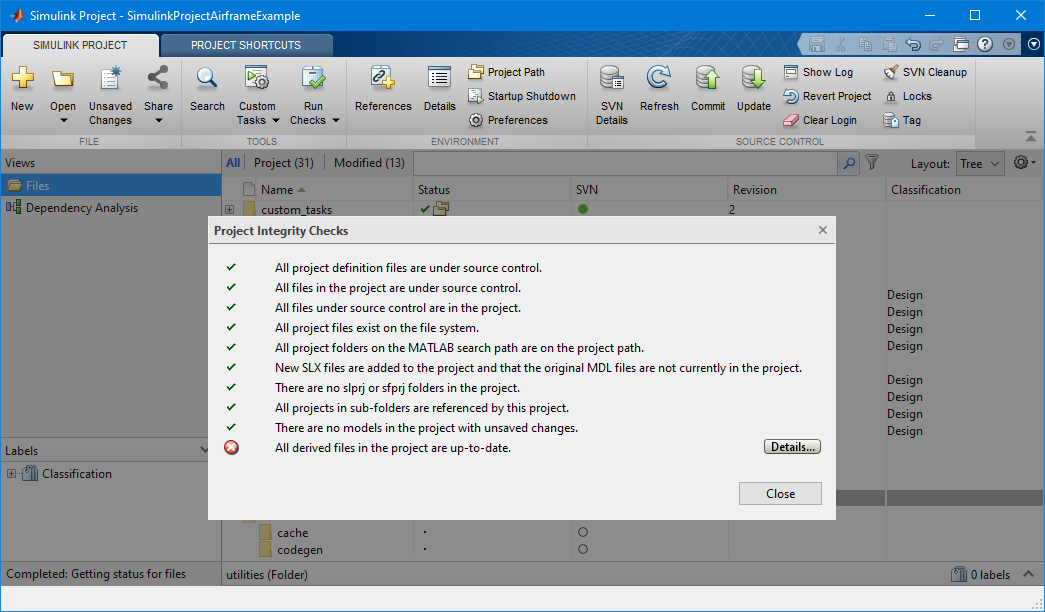Open the Layout Tree dropdown
Viewport: 1045px width, 612px height.
pos(980,163)
